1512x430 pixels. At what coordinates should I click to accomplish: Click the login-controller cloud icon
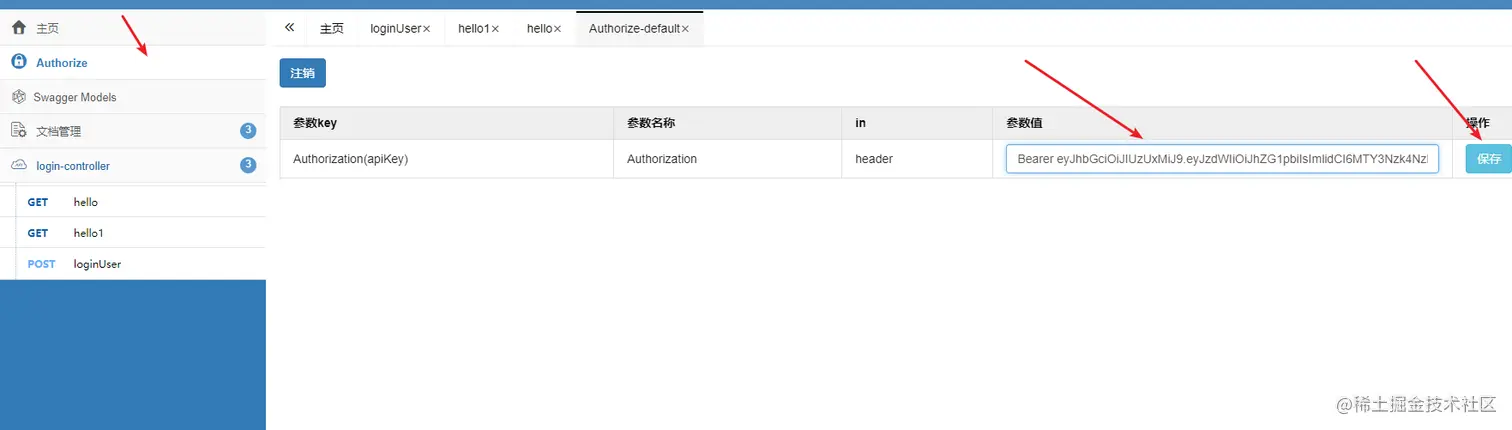18,165
